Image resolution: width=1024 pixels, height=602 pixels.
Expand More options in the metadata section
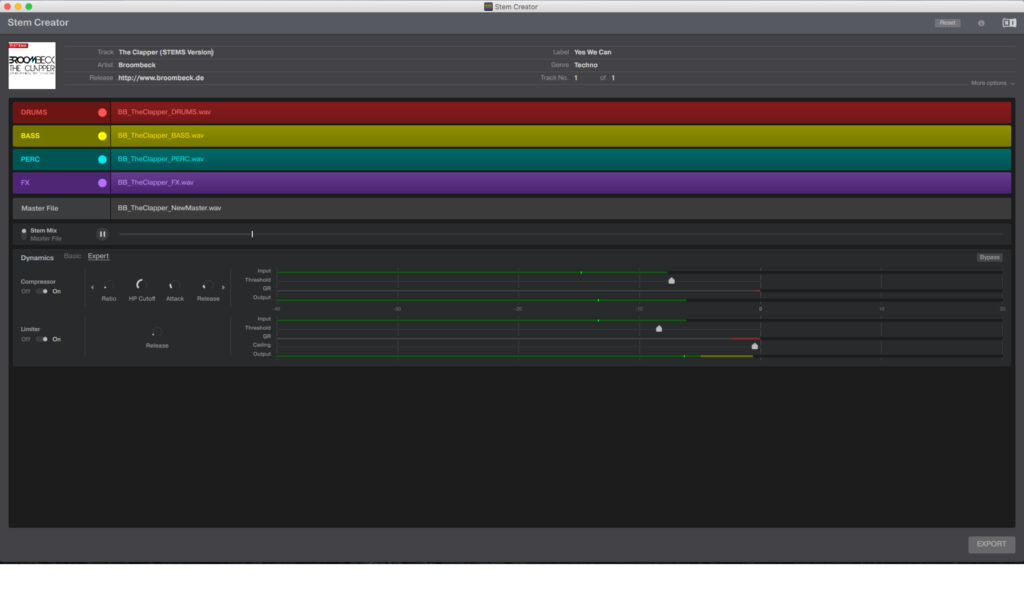click(992, 83)
